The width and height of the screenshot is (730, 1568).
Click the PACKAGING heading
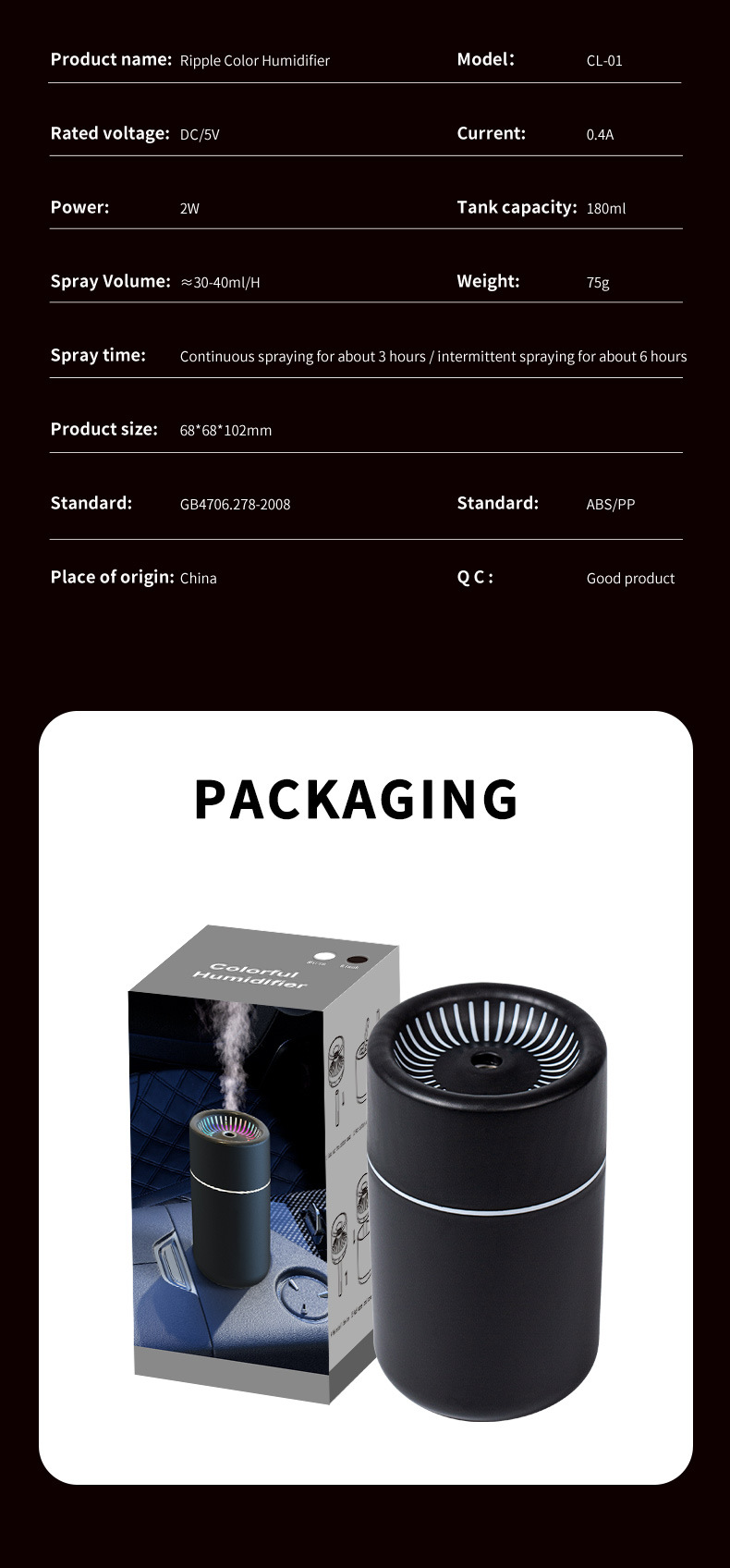point(357,799)
